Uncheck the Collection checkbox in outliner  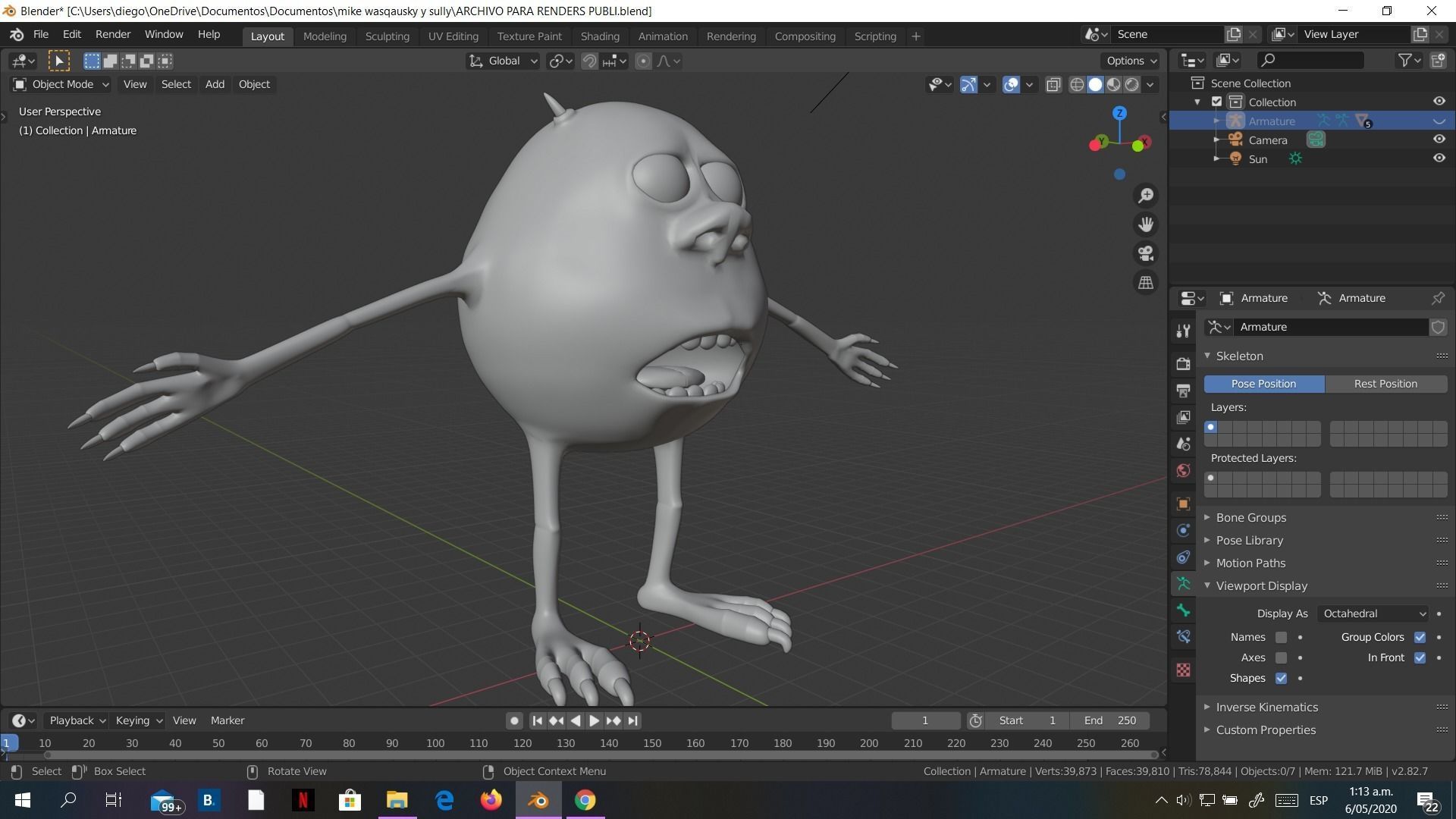coord(1216,102)
